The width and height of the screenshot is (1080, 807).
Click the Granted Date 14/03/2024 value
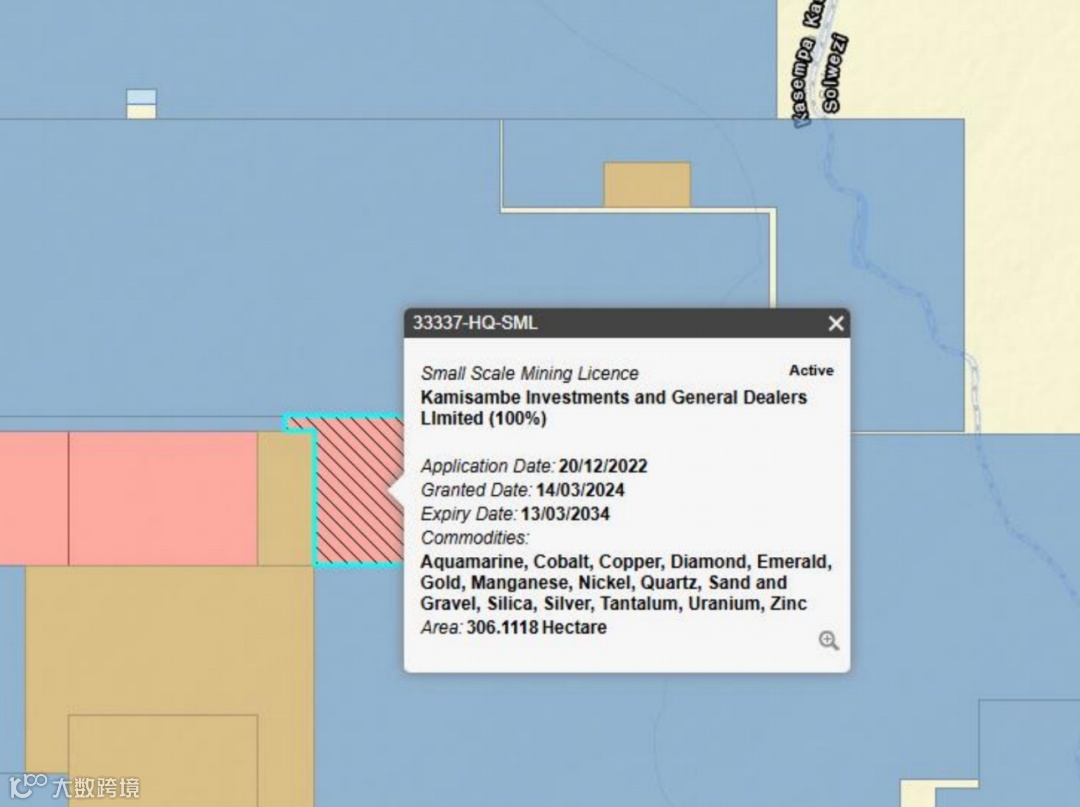(x=580, y=490)
